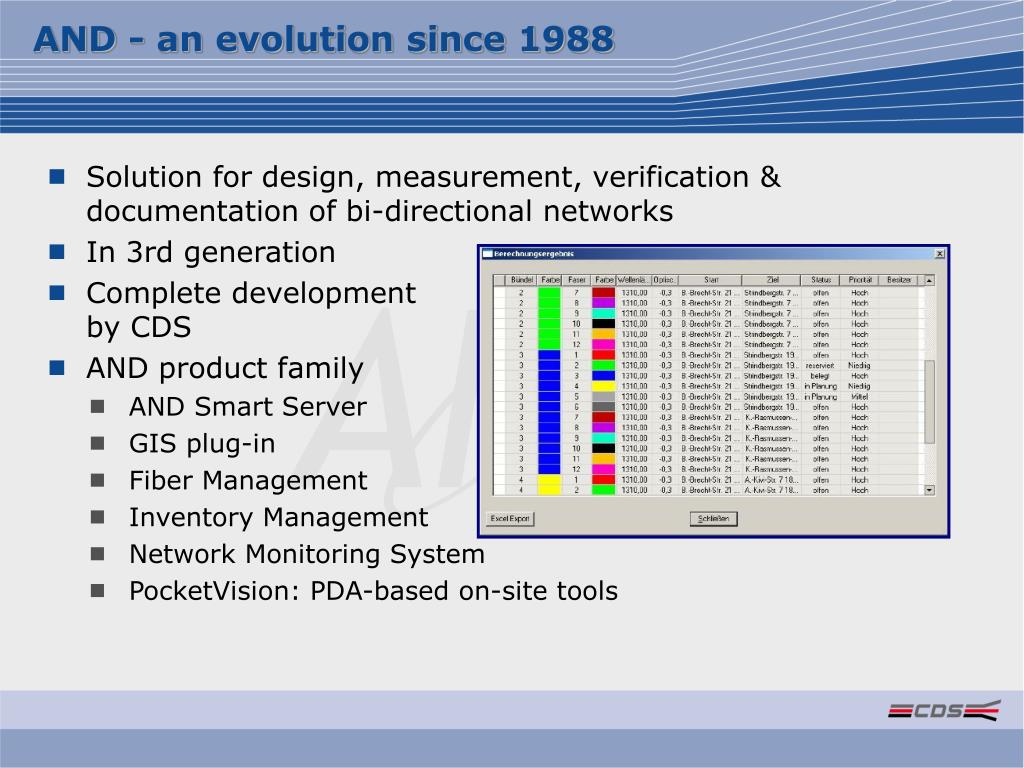Select black fiber swatch, Bündel 2 Faser 10

coord(603,324)
